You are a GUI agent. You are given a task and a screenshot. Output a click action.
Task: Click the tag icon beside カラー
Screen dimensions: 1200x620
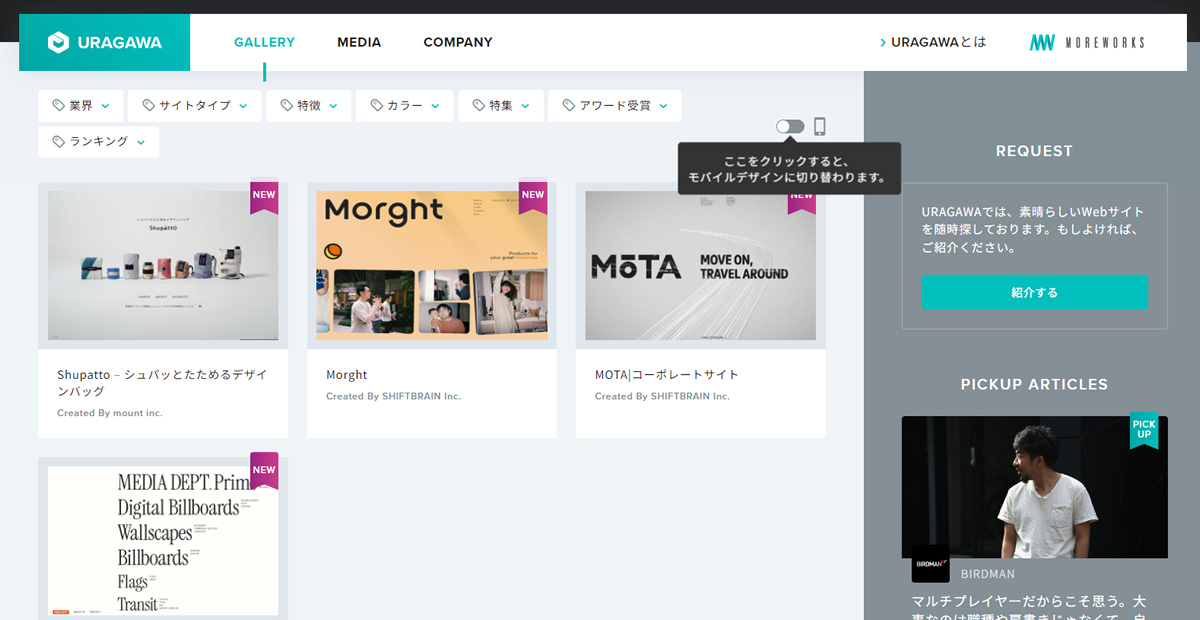click(x=376, y=105)
